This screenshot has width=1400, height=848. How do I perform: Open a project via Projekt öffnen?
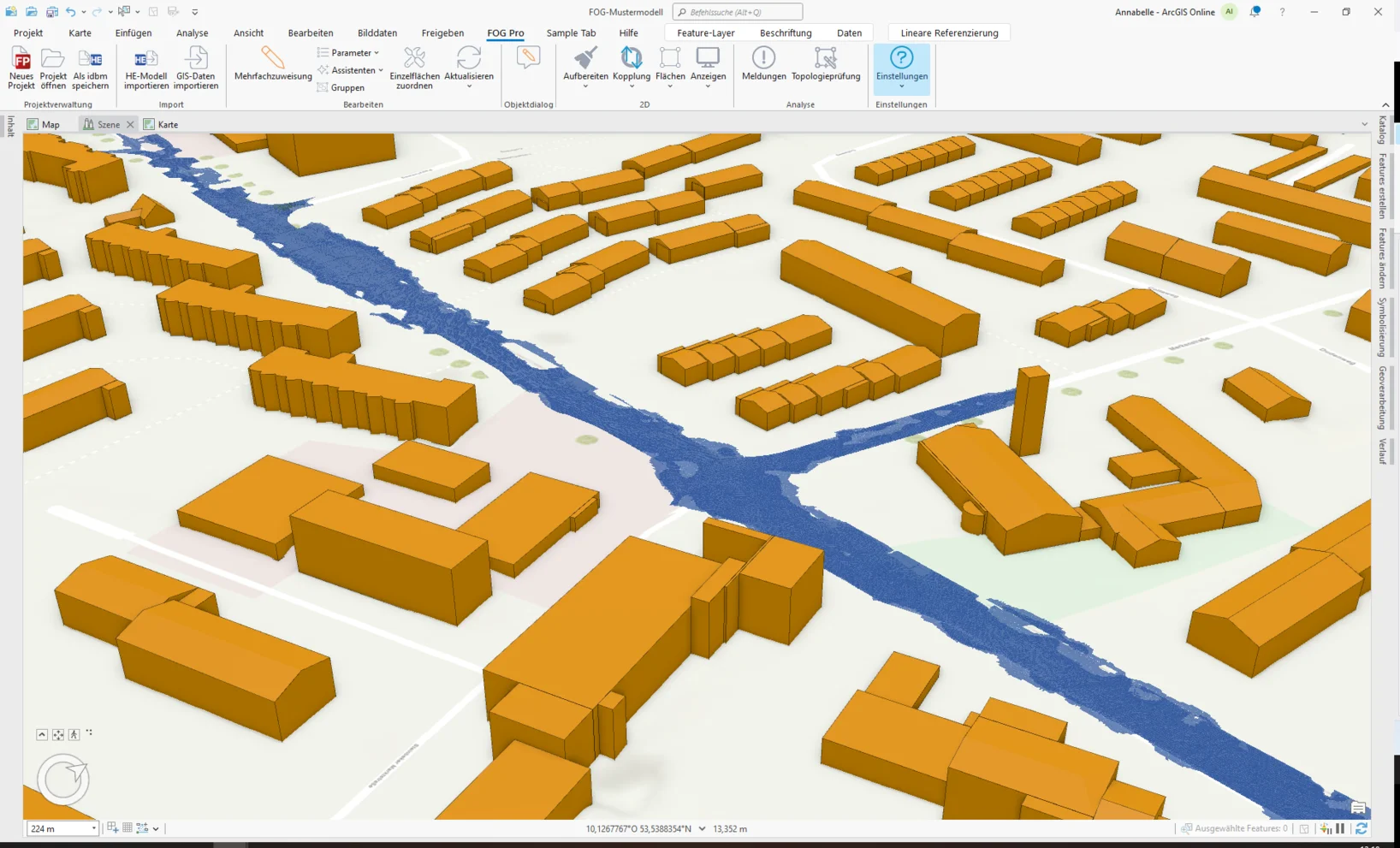pos(53,68)
